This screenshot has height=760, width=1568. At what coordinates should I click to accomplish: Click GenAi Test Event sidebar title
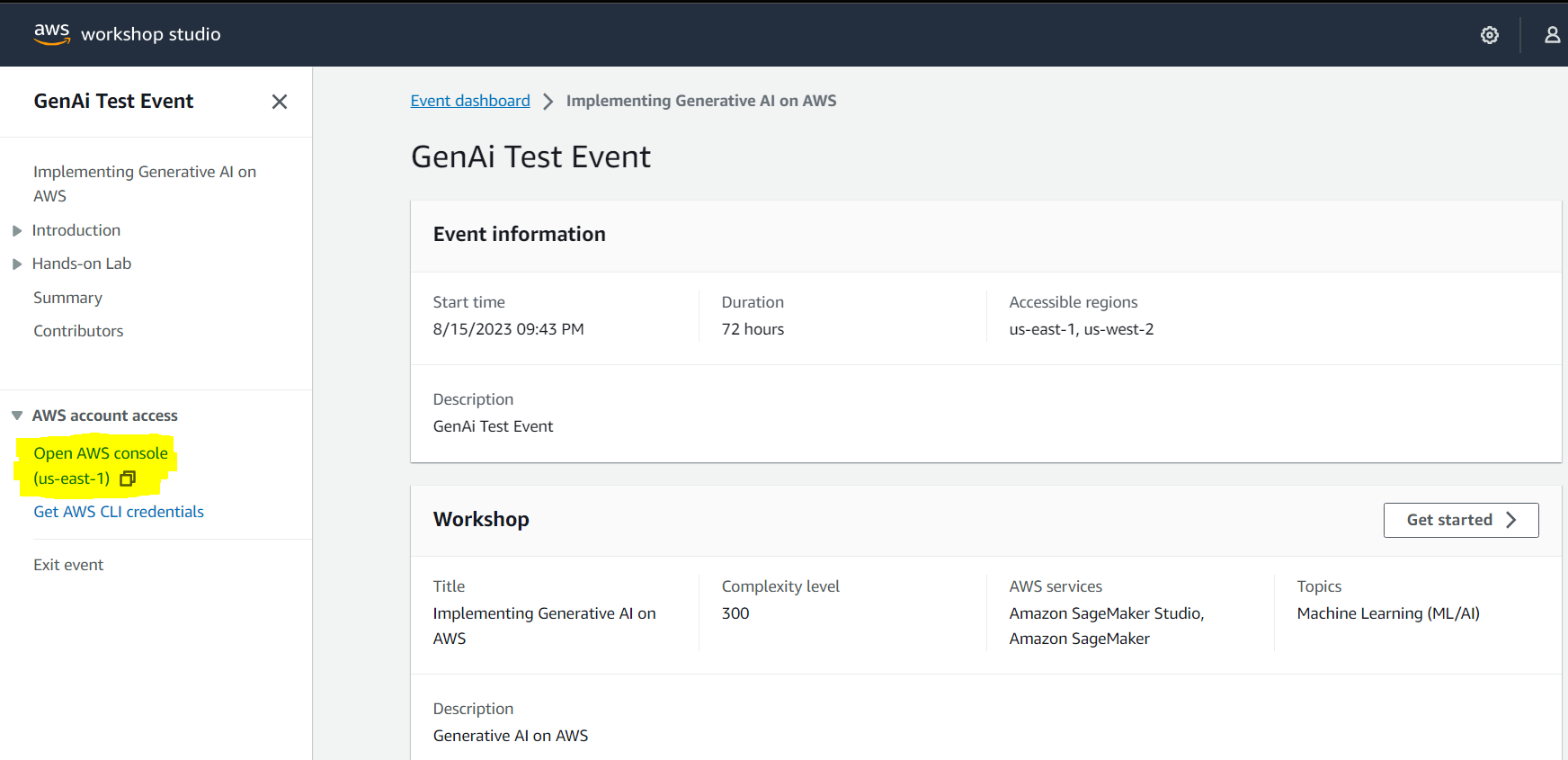point(113,101)
